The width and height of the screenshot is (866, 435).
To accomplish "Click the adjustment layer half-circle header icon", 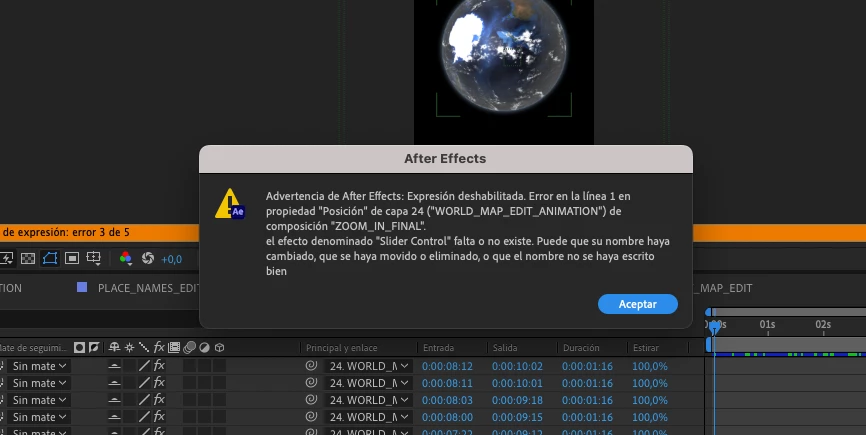I will tap(204, 347).
